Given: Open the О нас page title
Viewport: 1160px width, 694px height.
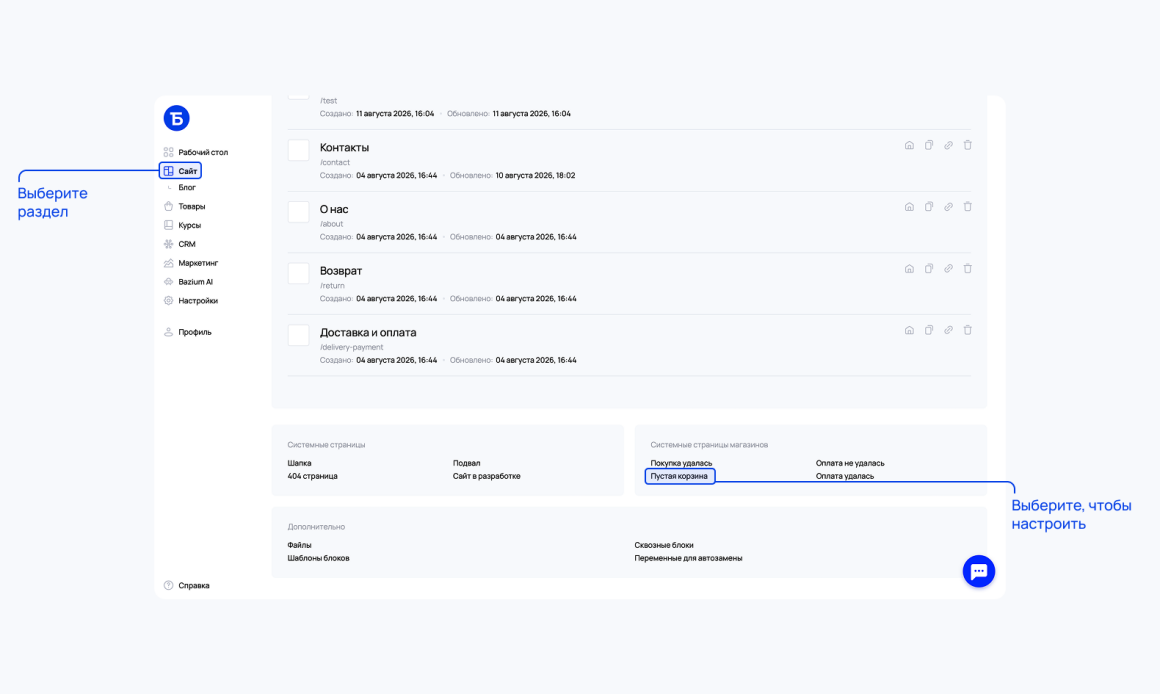Looking at the screenshot, I should click(x=334, y=209).
